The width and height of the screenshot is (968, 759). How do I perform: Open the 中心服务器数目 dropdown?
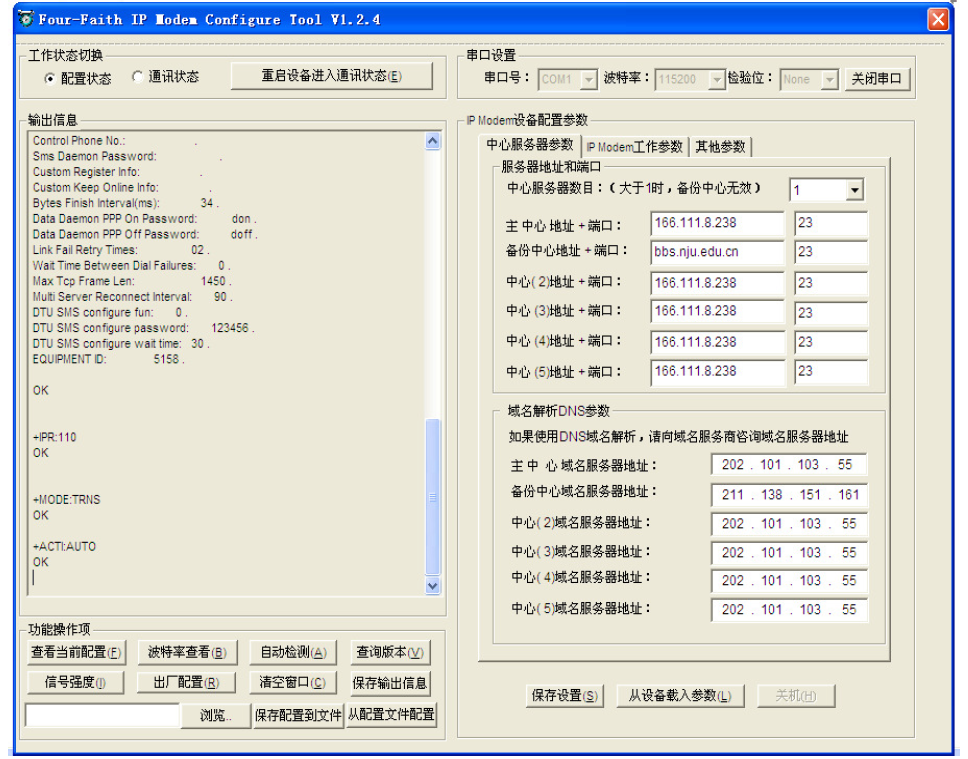[x=854, y=190]
